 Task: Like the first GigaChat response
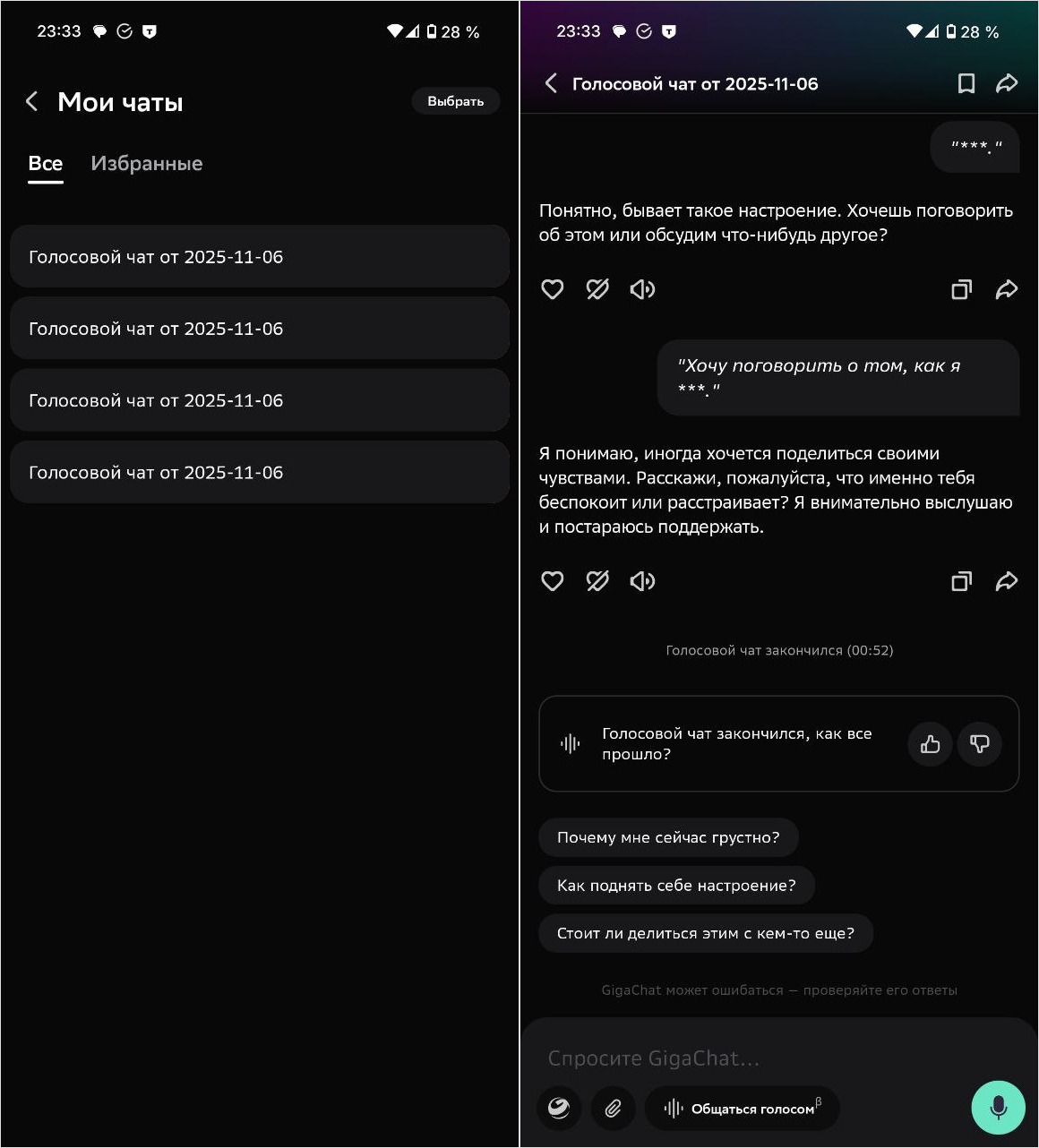tap(553, 289)
